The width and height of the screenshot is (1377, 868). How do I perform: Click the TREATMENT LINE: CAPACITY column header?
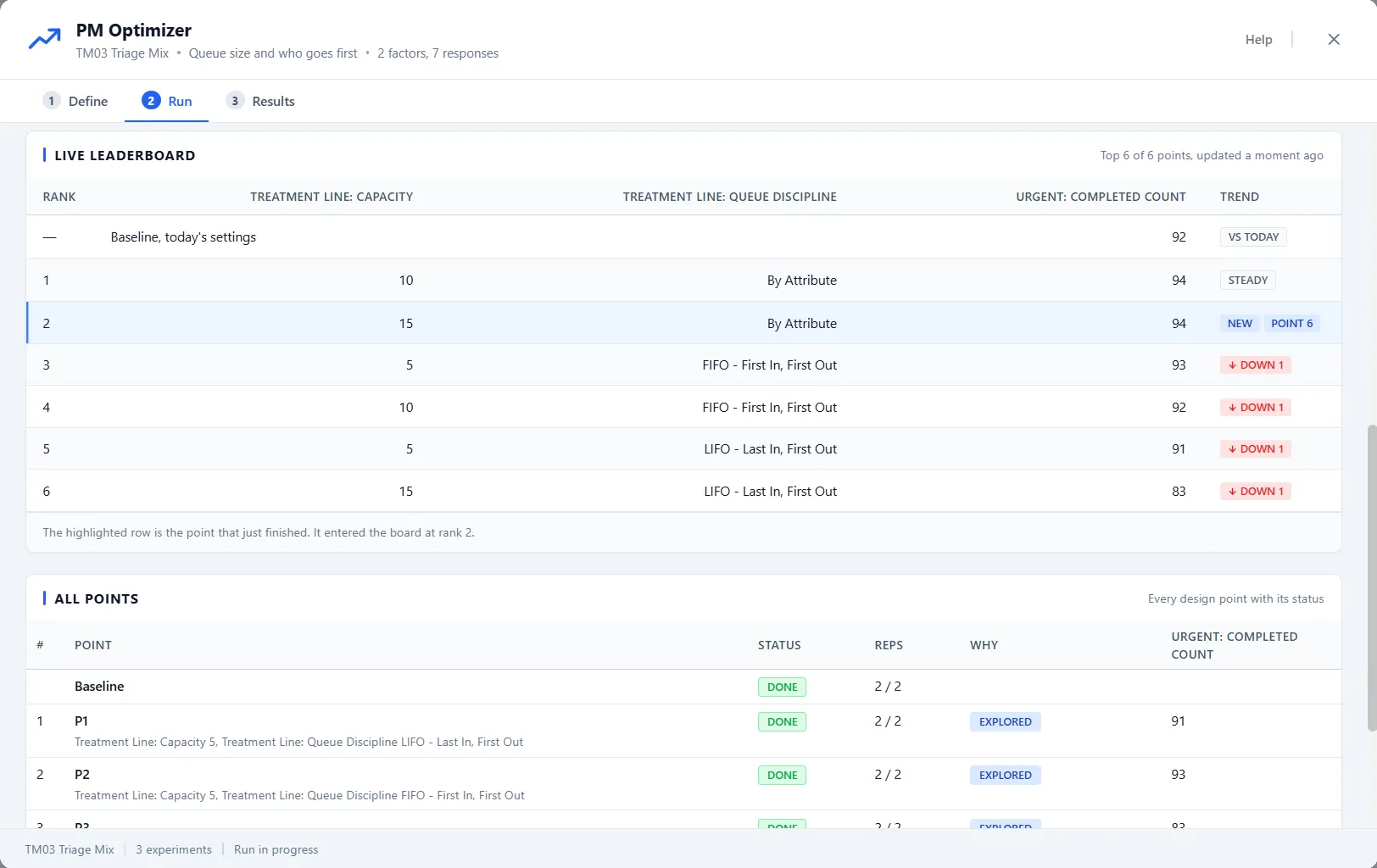[x=332, y=197]
